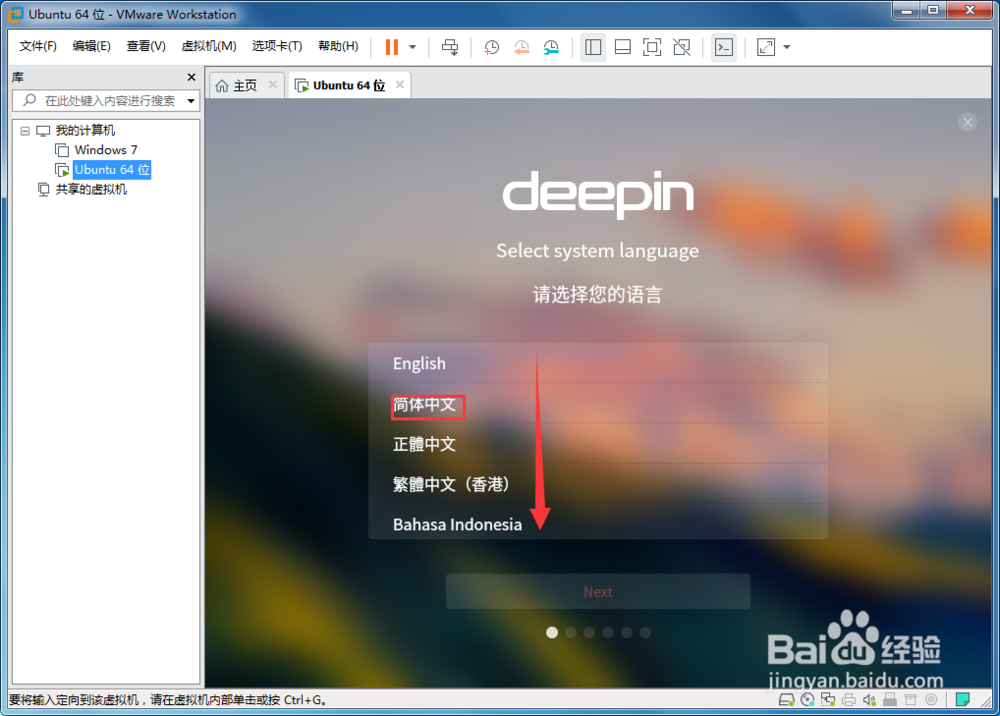Open the 文件(F) menu

tap(38, 46)
